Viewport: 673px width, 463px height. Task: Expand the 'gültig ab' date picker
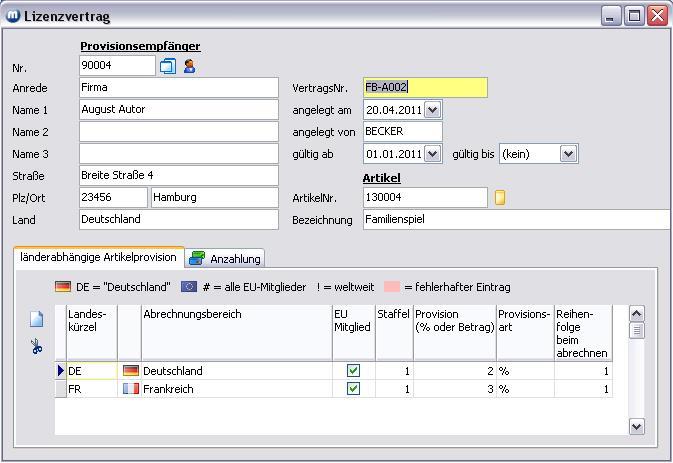[x=432, y=154]
